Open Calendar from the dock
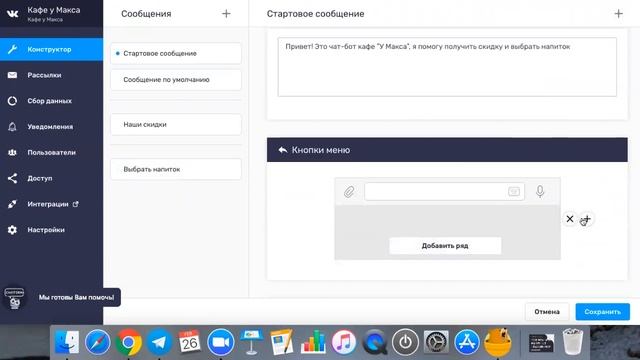 coord(190,342)
